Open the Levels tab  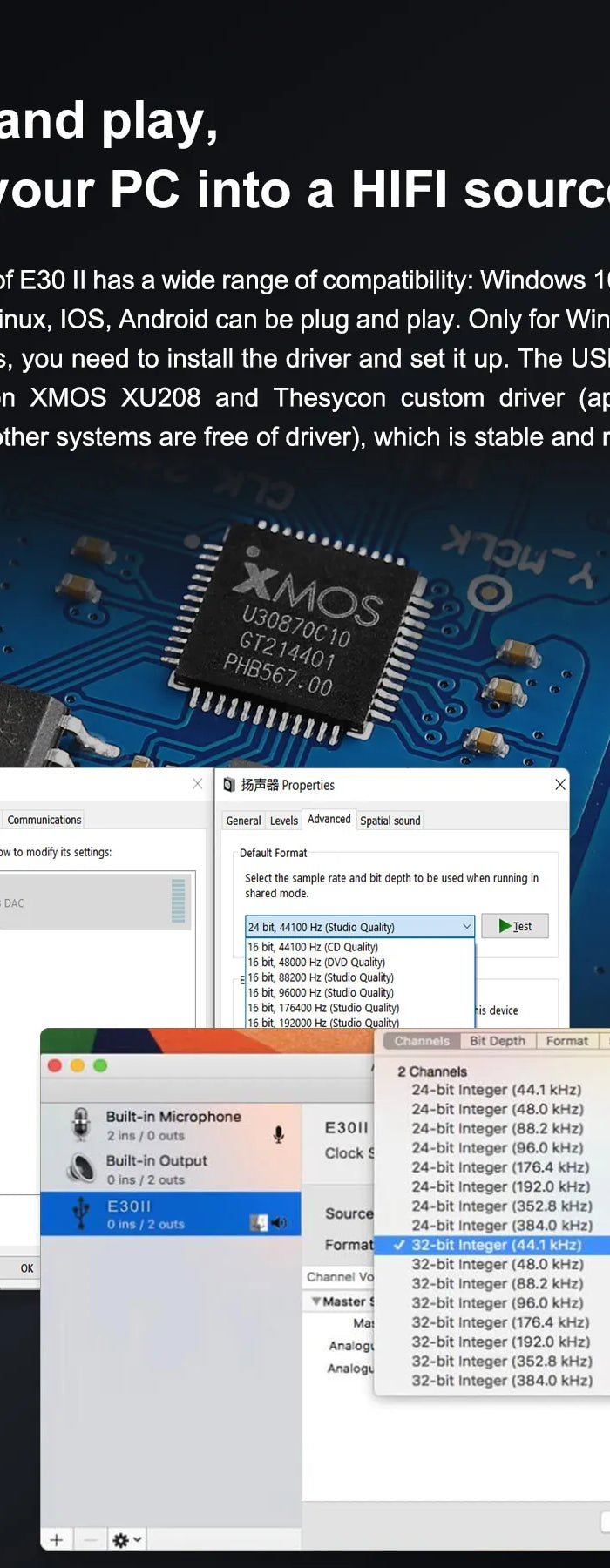point(283,821)
